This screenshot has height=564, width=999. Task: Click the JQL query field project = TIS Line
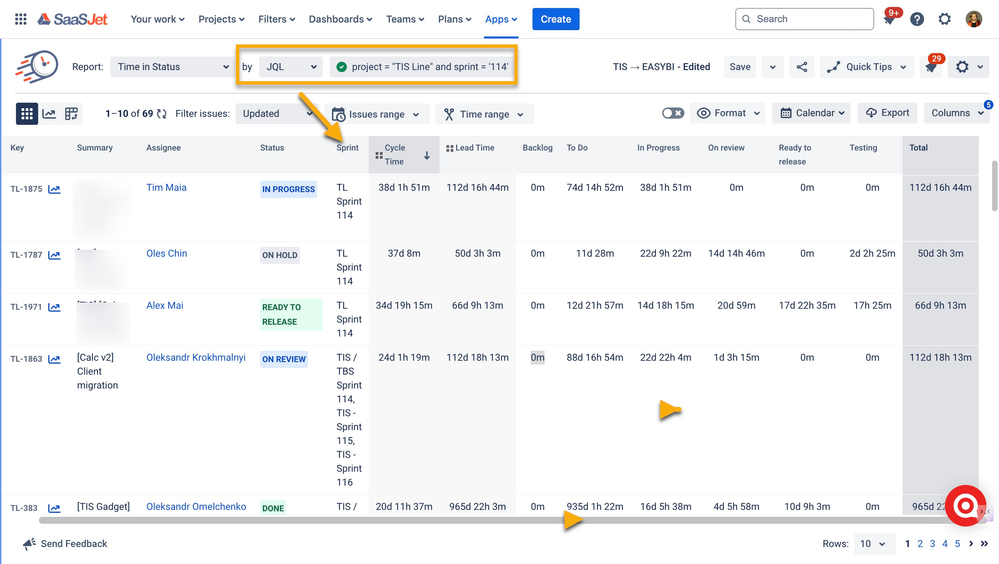pos(423,67)
